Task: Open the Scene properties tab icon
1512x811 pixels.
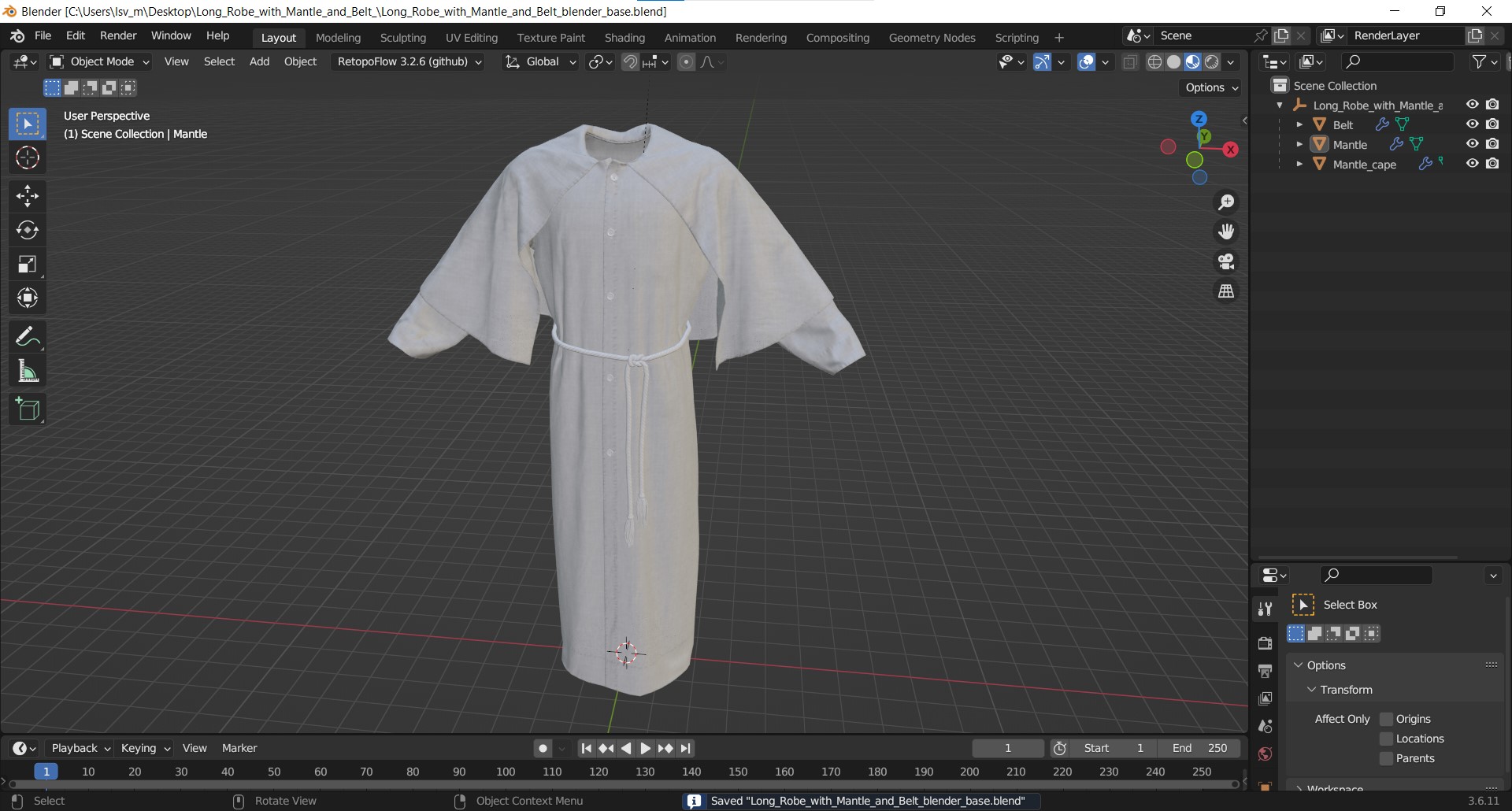Action: click(x=1265, y=726)
